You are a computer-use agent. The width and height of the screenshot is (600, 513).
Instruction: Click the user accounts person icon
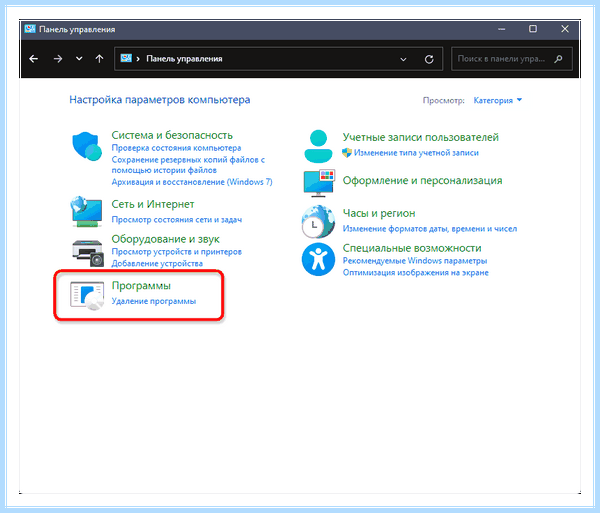[318, 147]
